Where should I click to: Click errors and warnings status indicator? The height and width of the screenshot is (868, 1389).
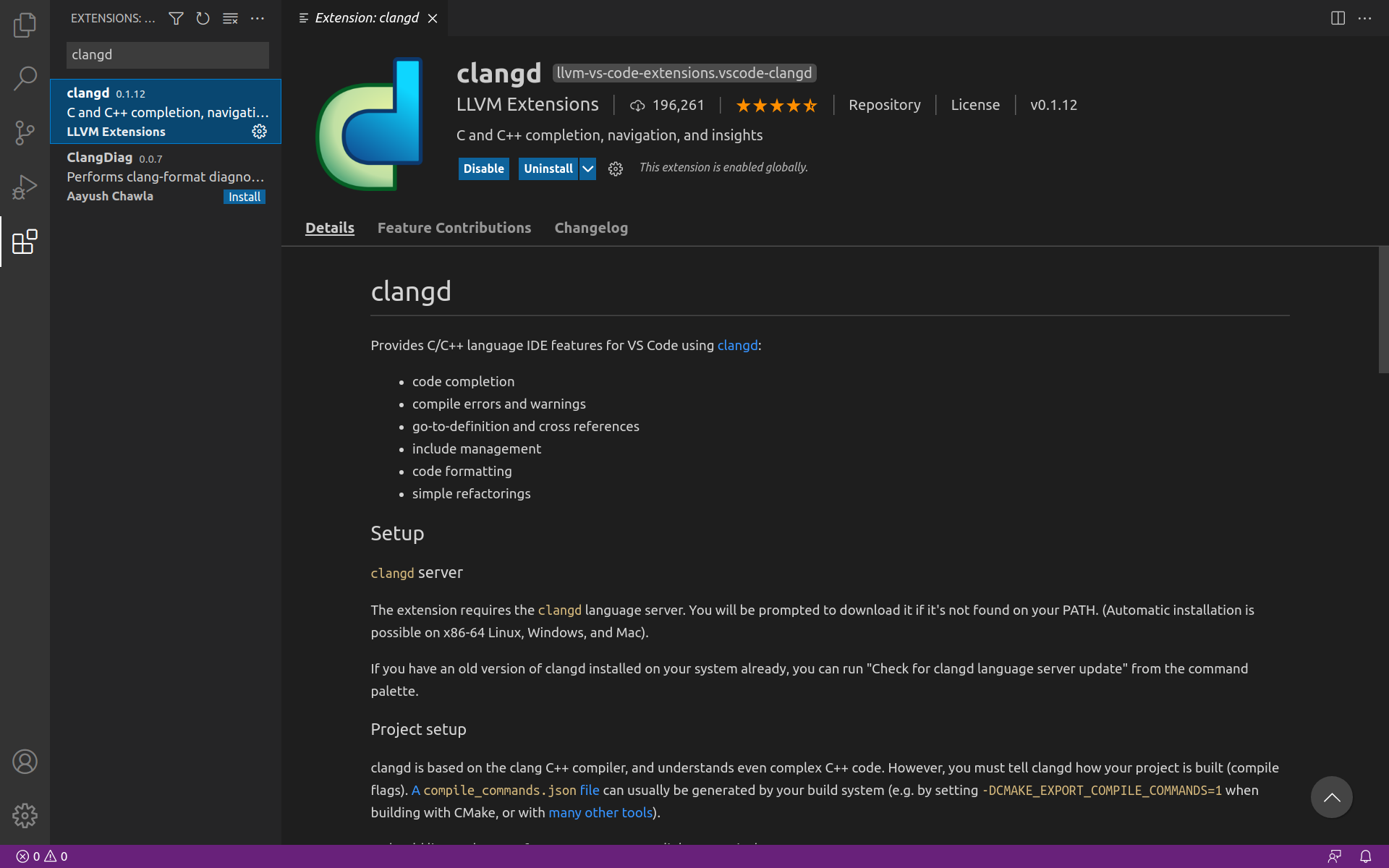click(42, 856)
